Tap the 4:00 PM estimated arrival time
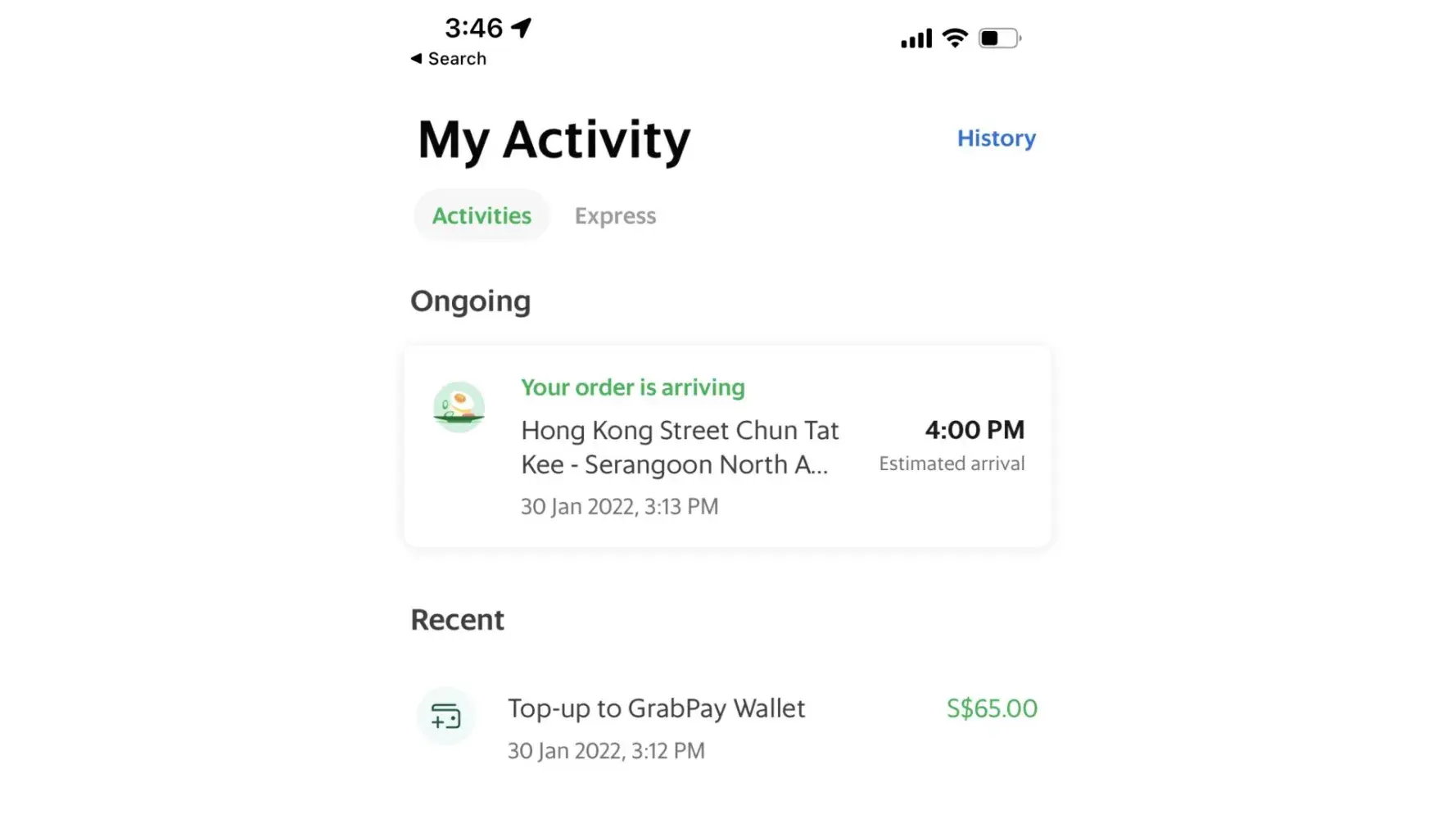Screen dimensions: 1456x819 pyautogui.click(x=974, y=430)
